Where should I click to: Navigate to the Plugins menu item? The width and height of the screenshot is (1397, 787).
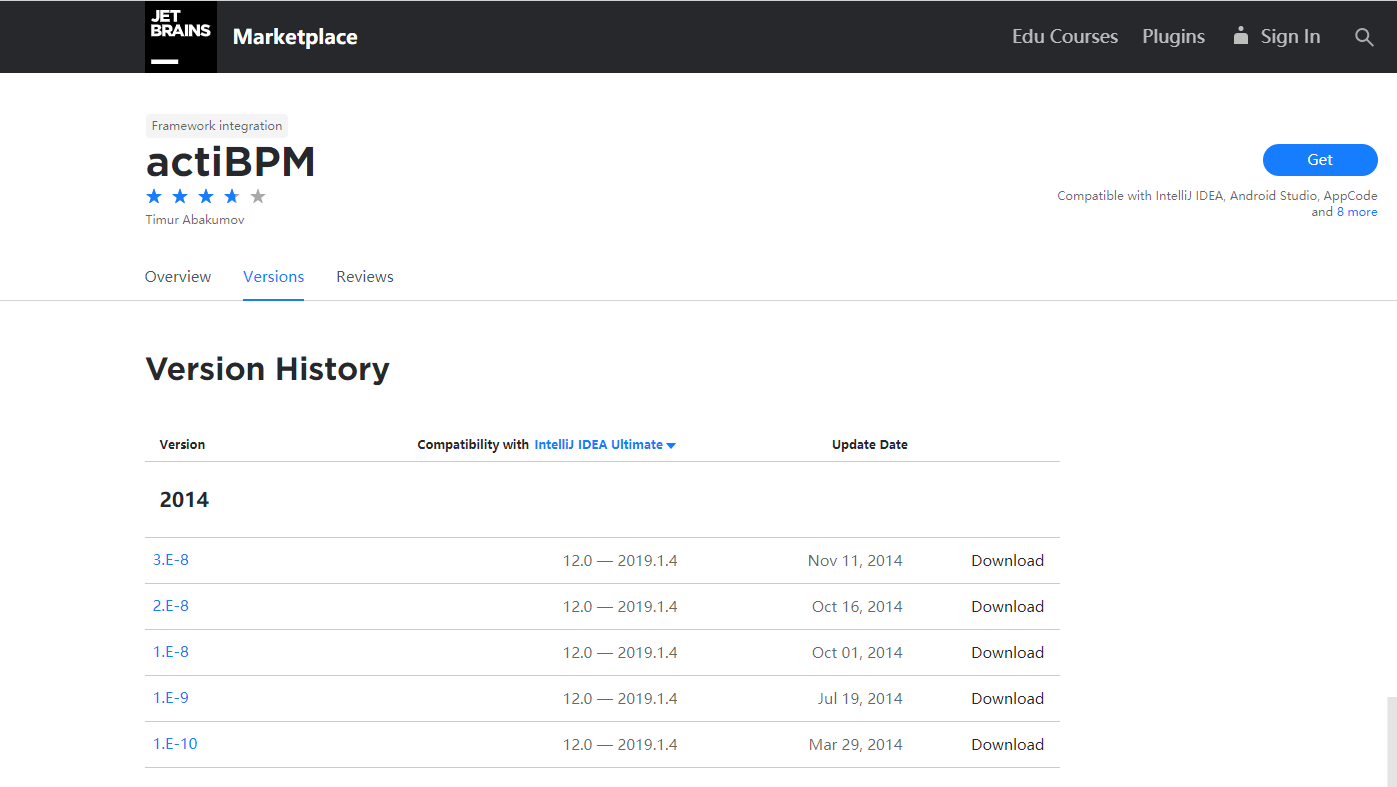click(x=1173, y=36)
